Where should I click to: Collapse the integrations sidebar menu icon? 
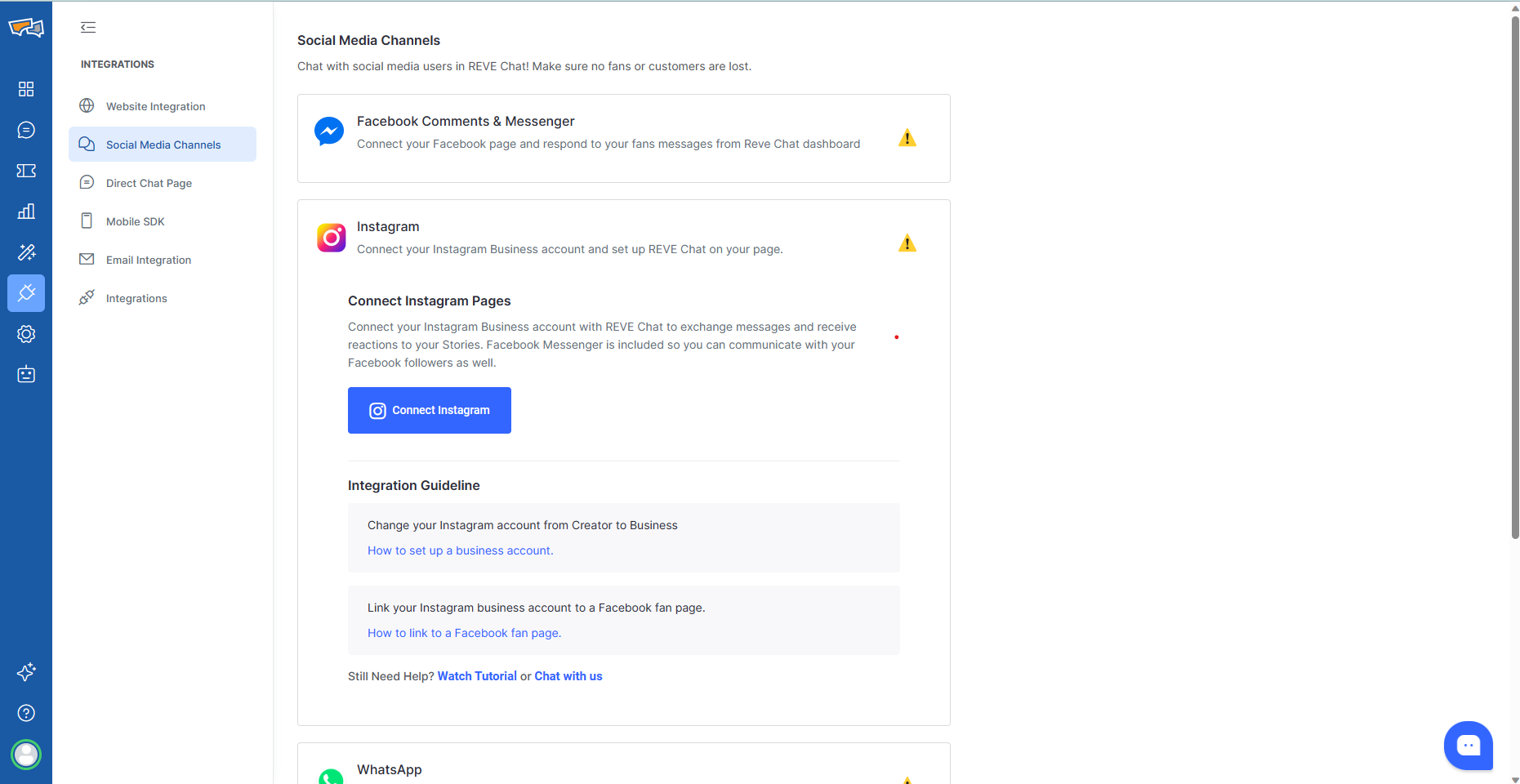(x=88, y=28)
